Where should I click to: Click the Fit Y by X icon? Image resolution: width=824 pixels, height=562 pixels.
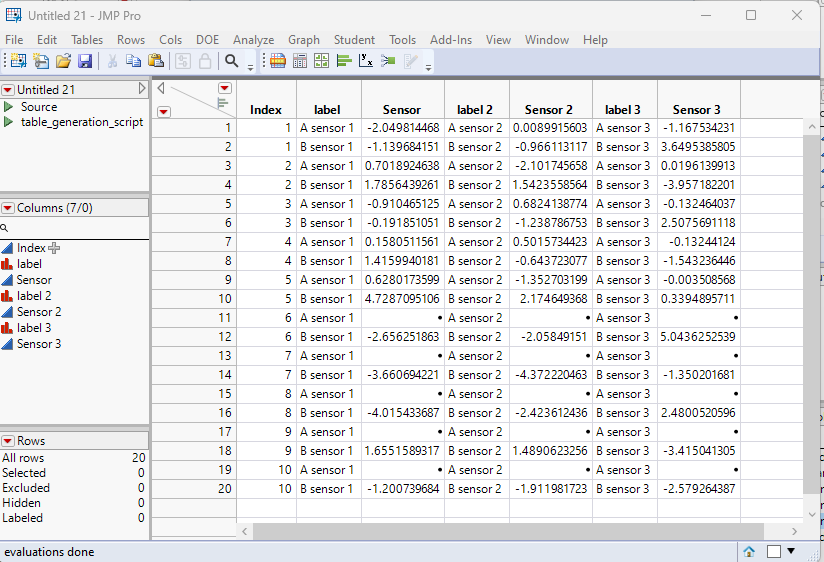[366, 61]
